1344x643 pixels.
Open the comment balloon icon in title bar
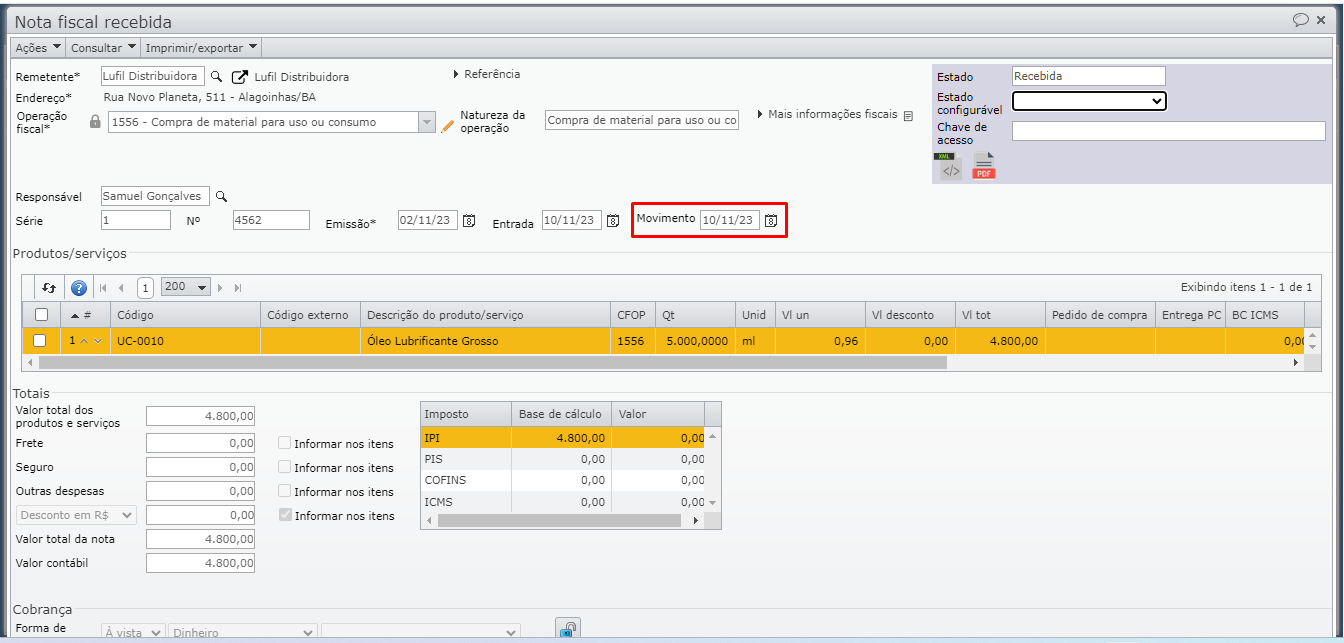1301,19
